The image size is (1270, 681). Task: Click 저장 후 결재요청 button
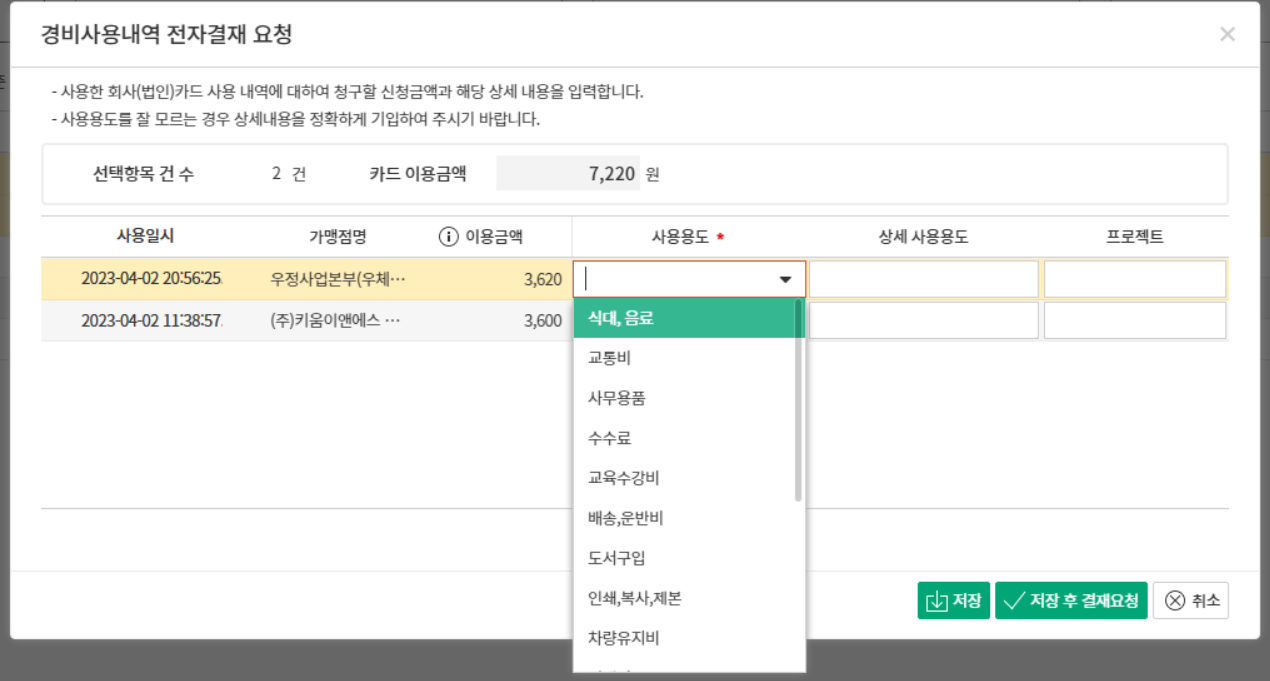tap(1071, 601)
